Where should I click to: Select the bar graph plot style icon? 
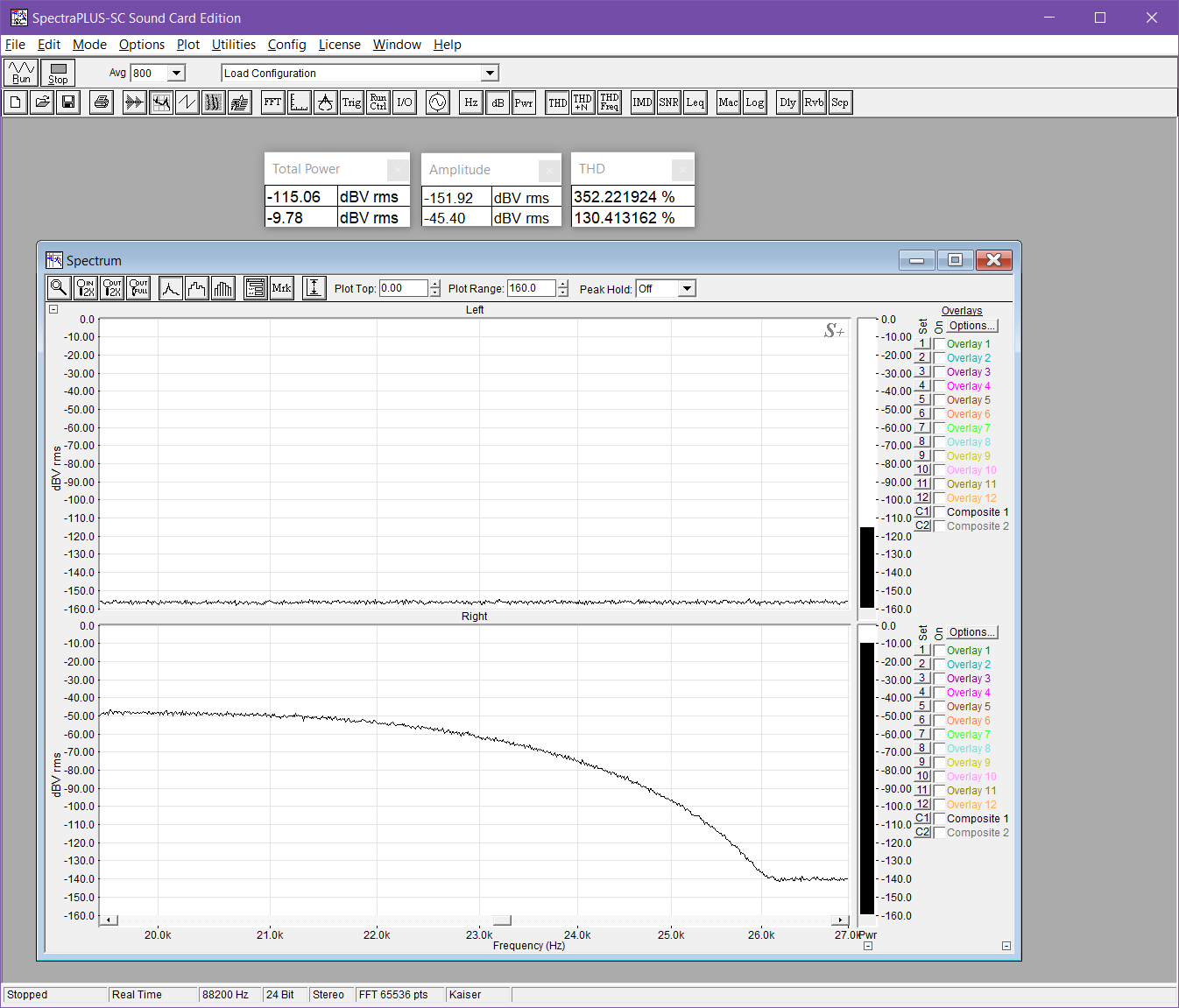tap(223, 288)
